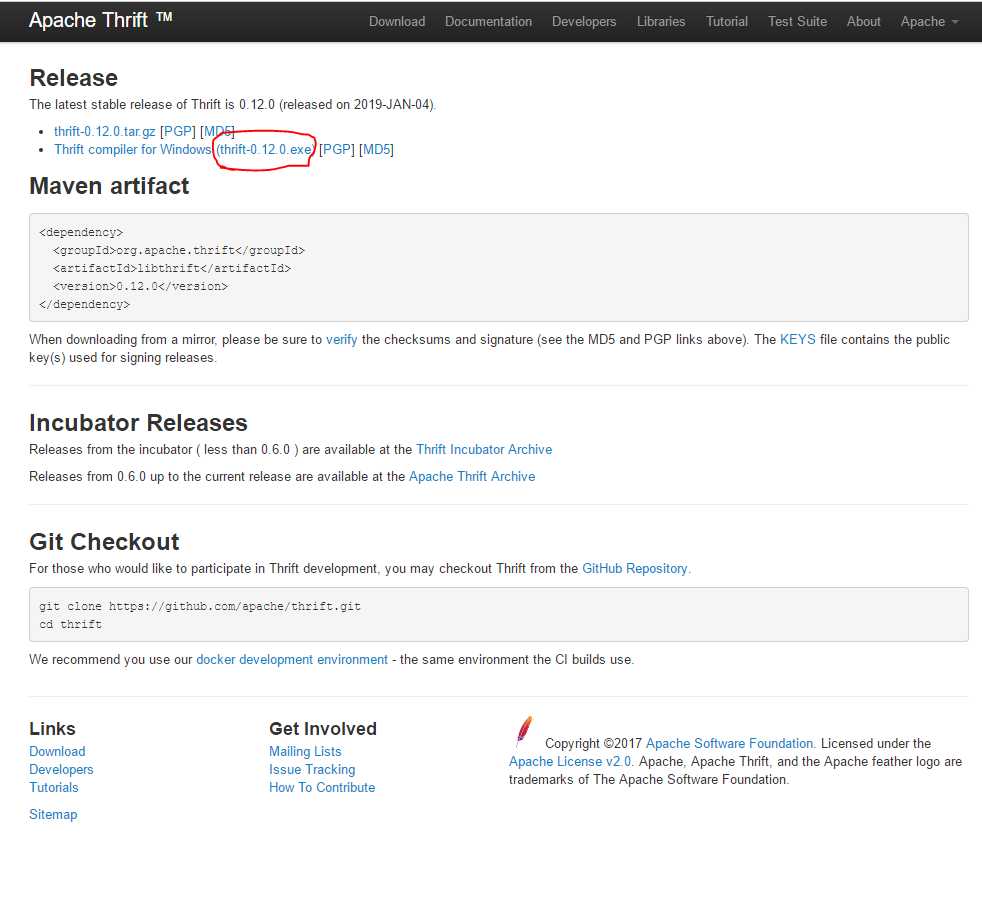Open the Documentation nav item
The image size is (982, 903).
tap(488, 22)
